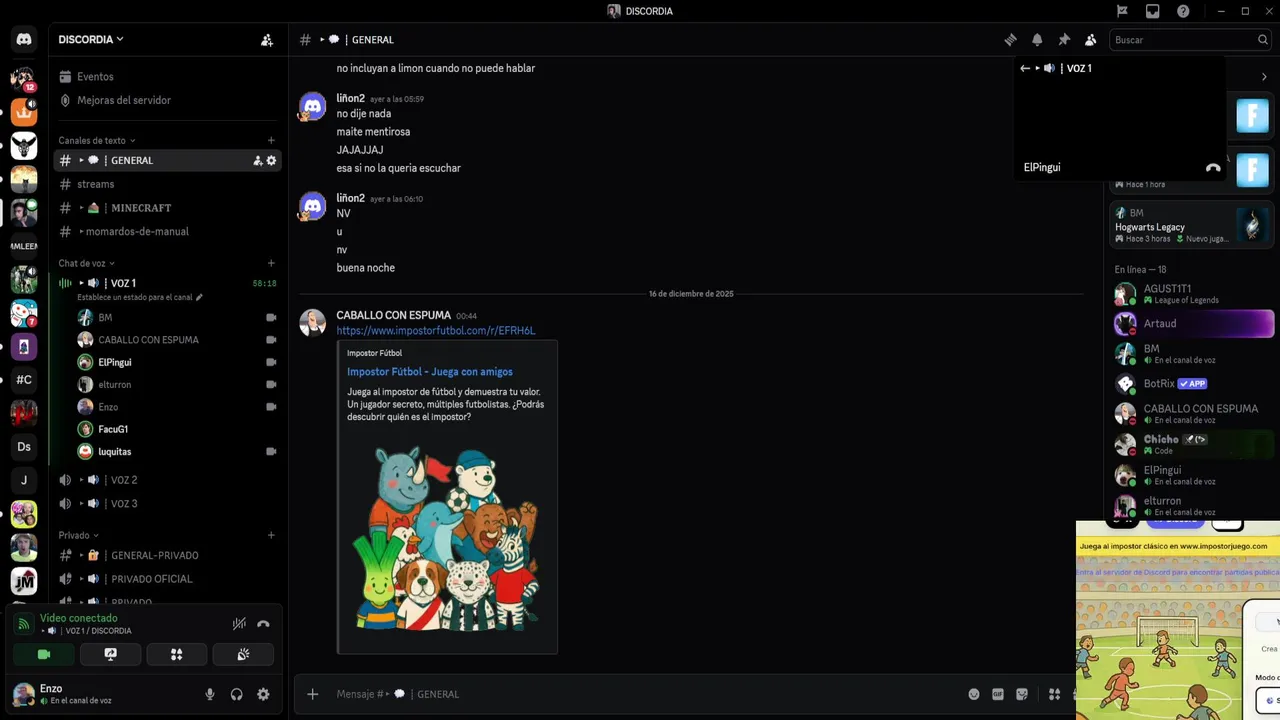Screen dimensions: 1280x720
Task: Toggle deafen headphones
Action: (237, 694)
